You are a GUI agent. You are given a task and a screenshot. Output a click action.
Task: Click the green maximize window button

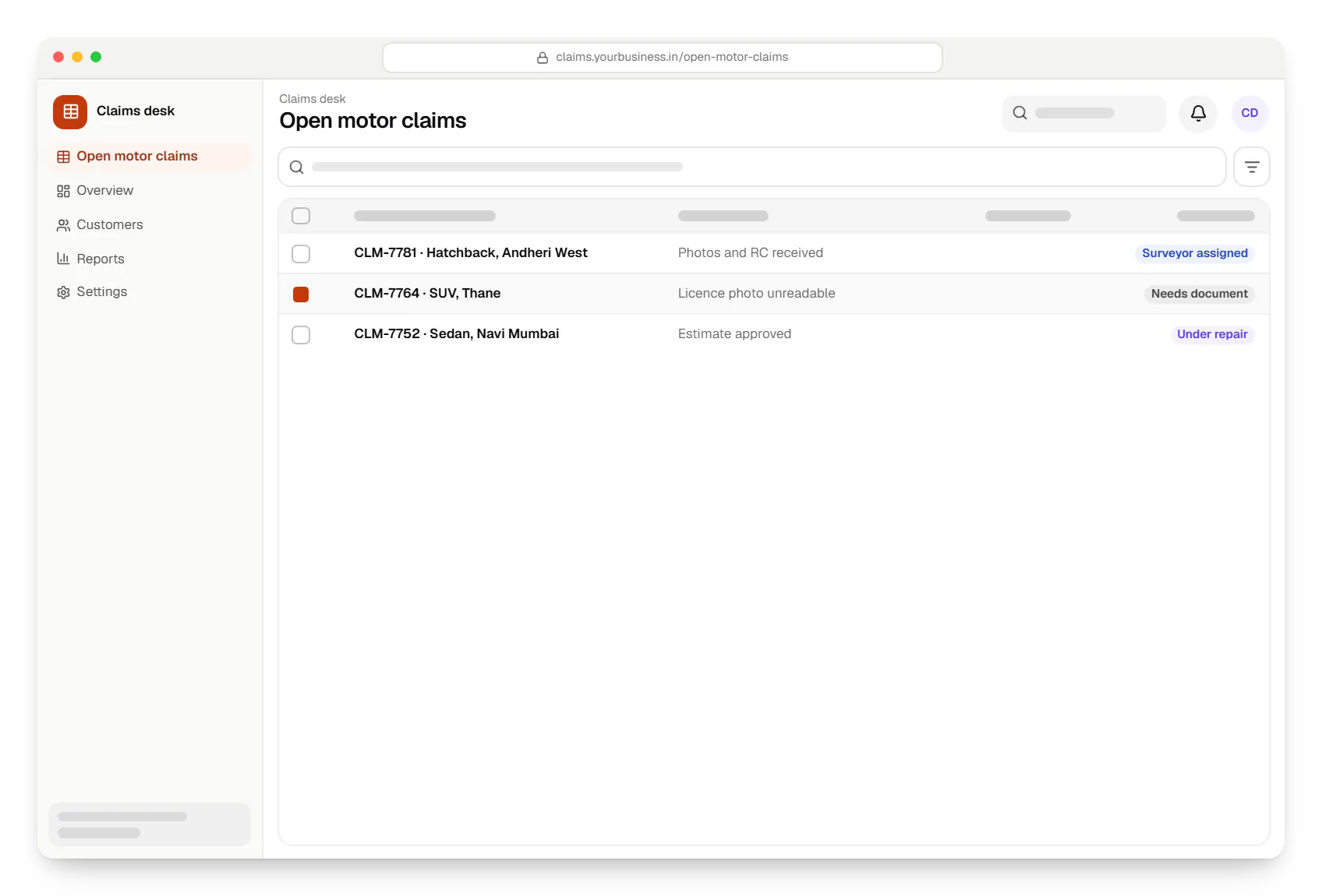click(96, 57)
